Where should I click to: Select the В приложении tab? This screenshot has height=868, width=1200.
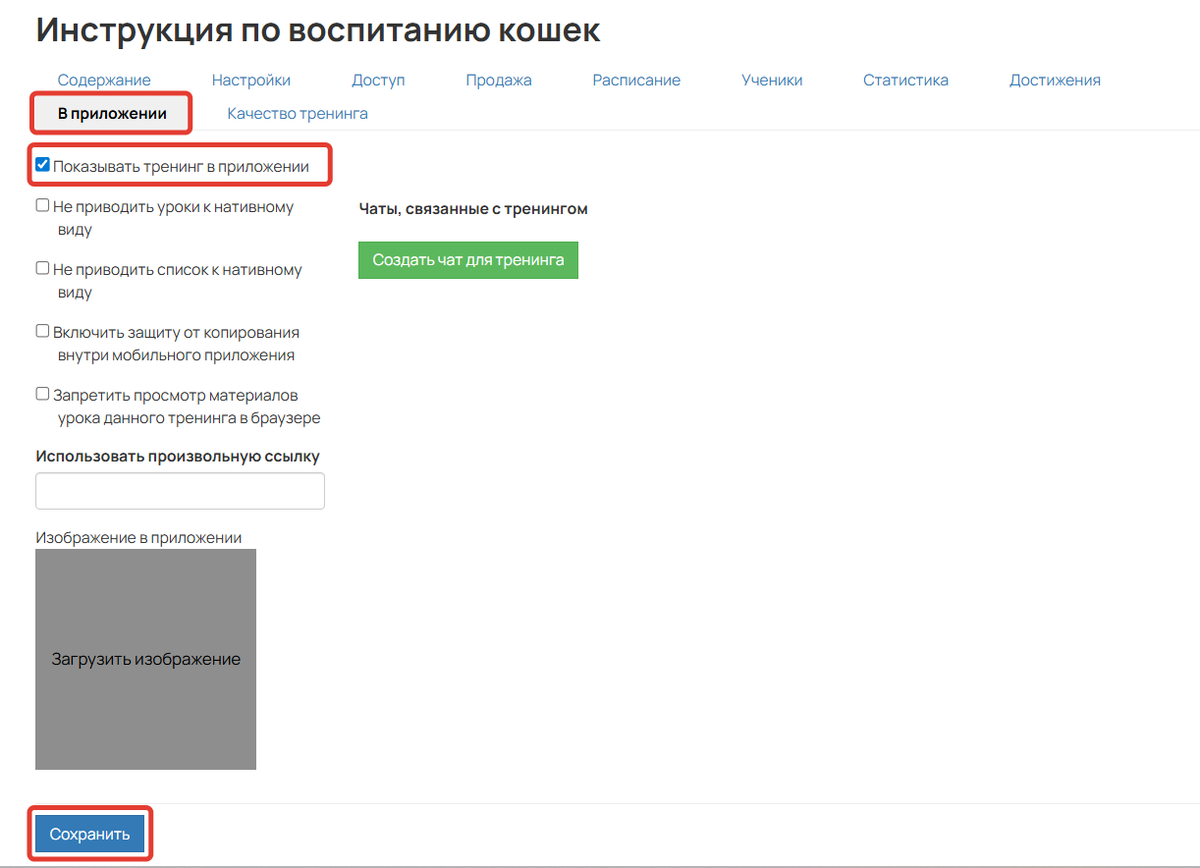coord(110,113)
